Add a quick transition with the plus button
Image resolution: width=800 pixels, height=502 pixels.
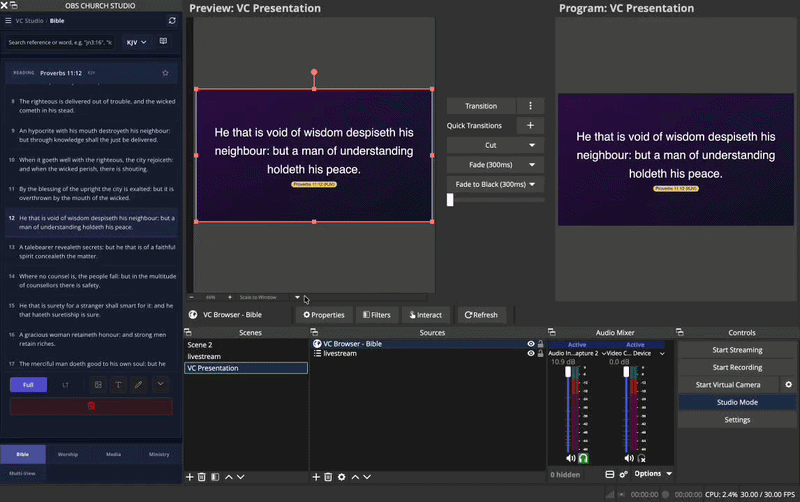pyautogui.click(x=530, y=126)
